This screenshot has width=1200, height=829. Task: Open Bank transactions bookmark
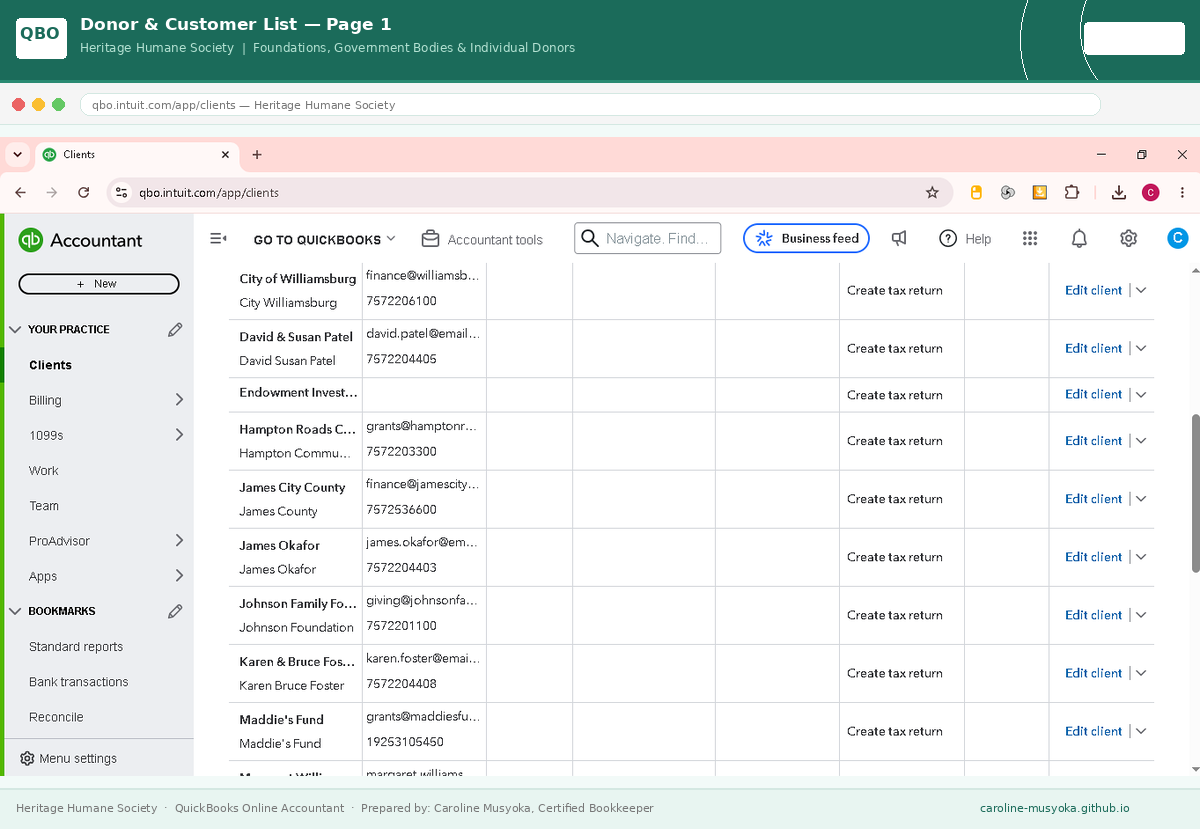[79, 682]
